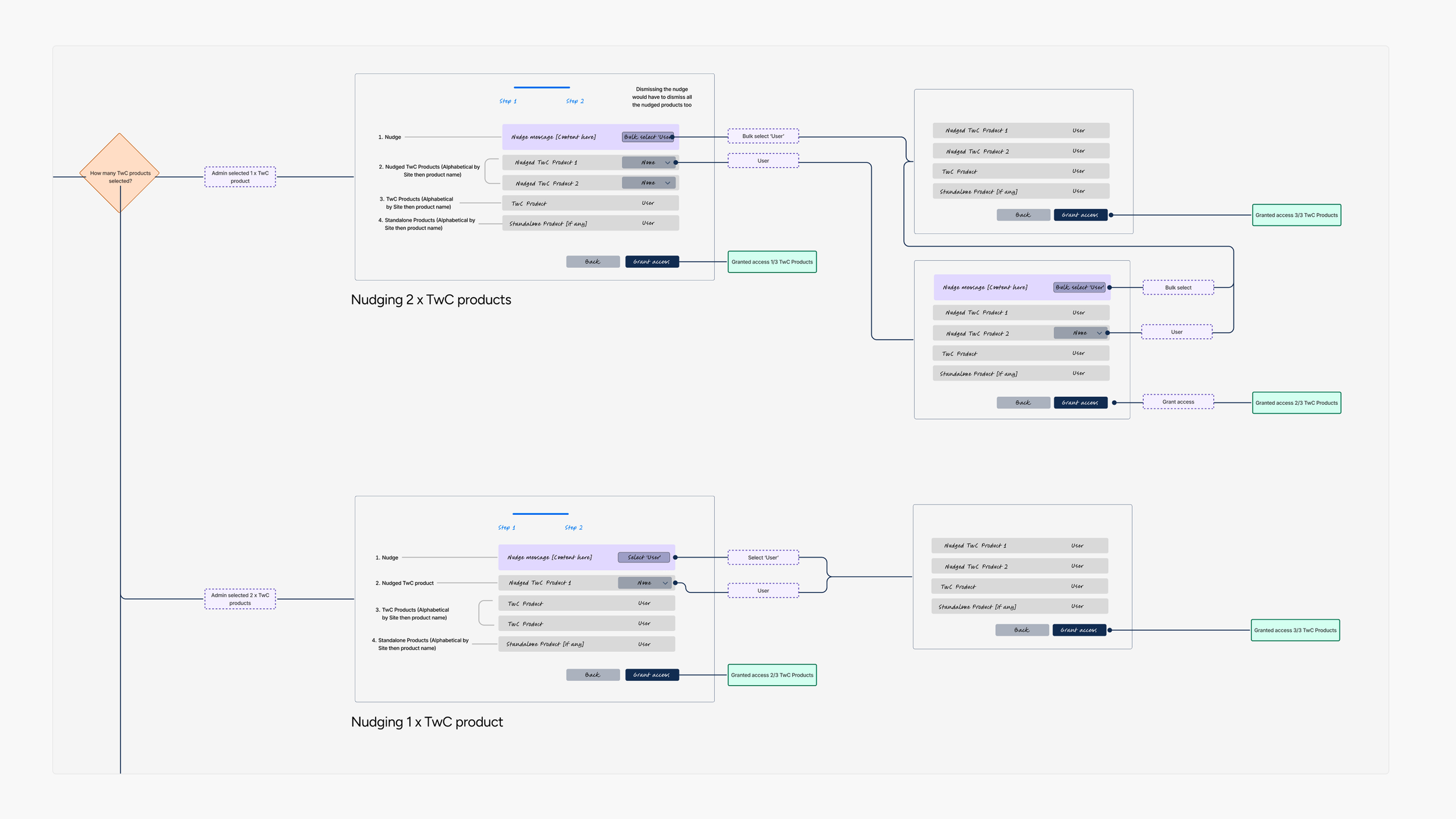Select the green 'Granted access 1/3 TwC Products' box
This screenshot has height=819, width=1456.
(772, 262)
